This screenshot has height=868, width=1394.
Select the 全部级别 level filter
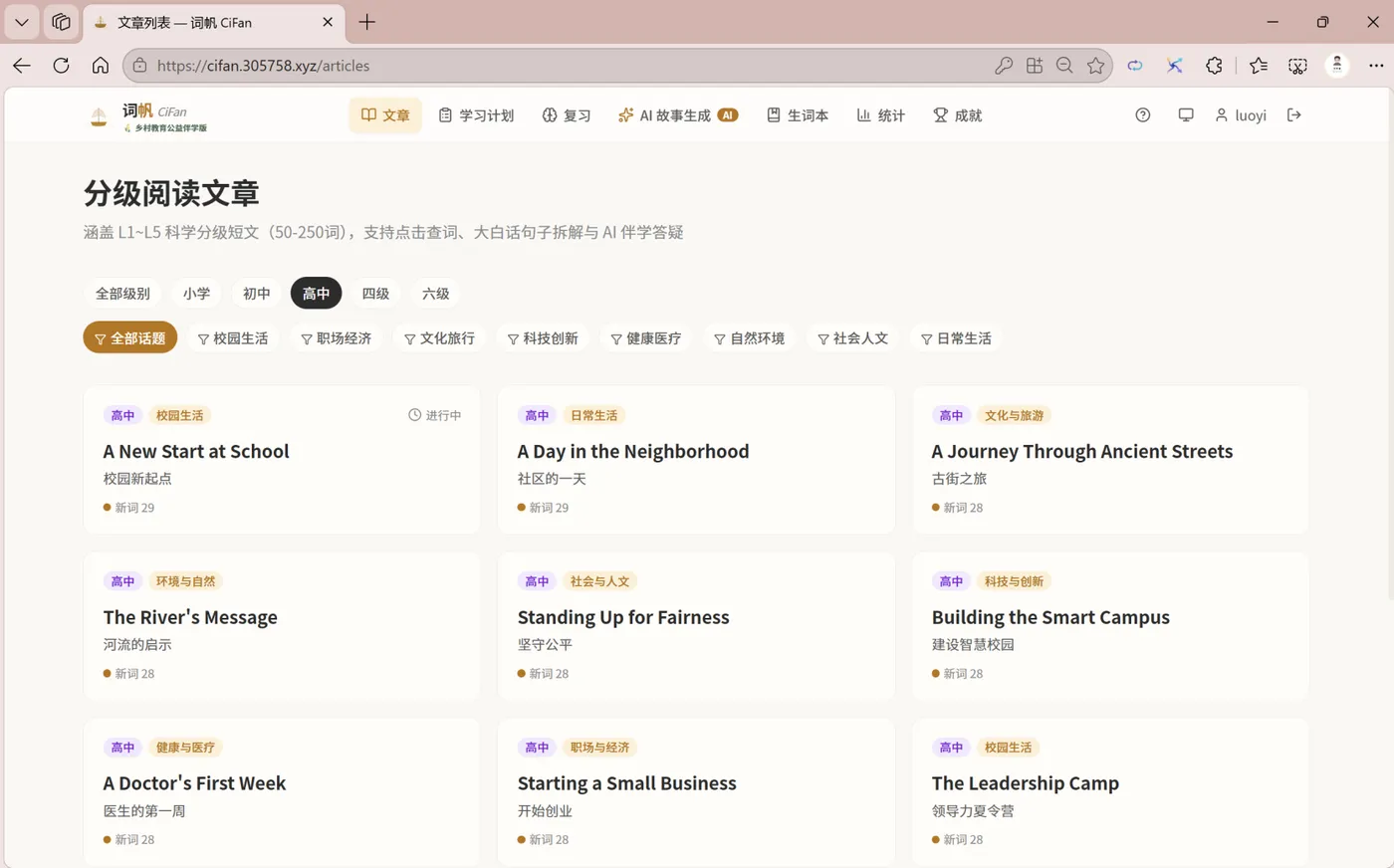(x=122, y=294)
